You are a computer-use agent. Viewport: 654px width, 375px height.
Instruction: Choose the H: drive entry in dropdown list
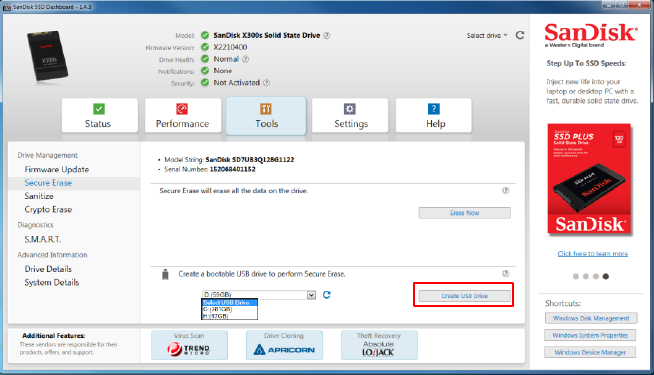pos(229,316)
